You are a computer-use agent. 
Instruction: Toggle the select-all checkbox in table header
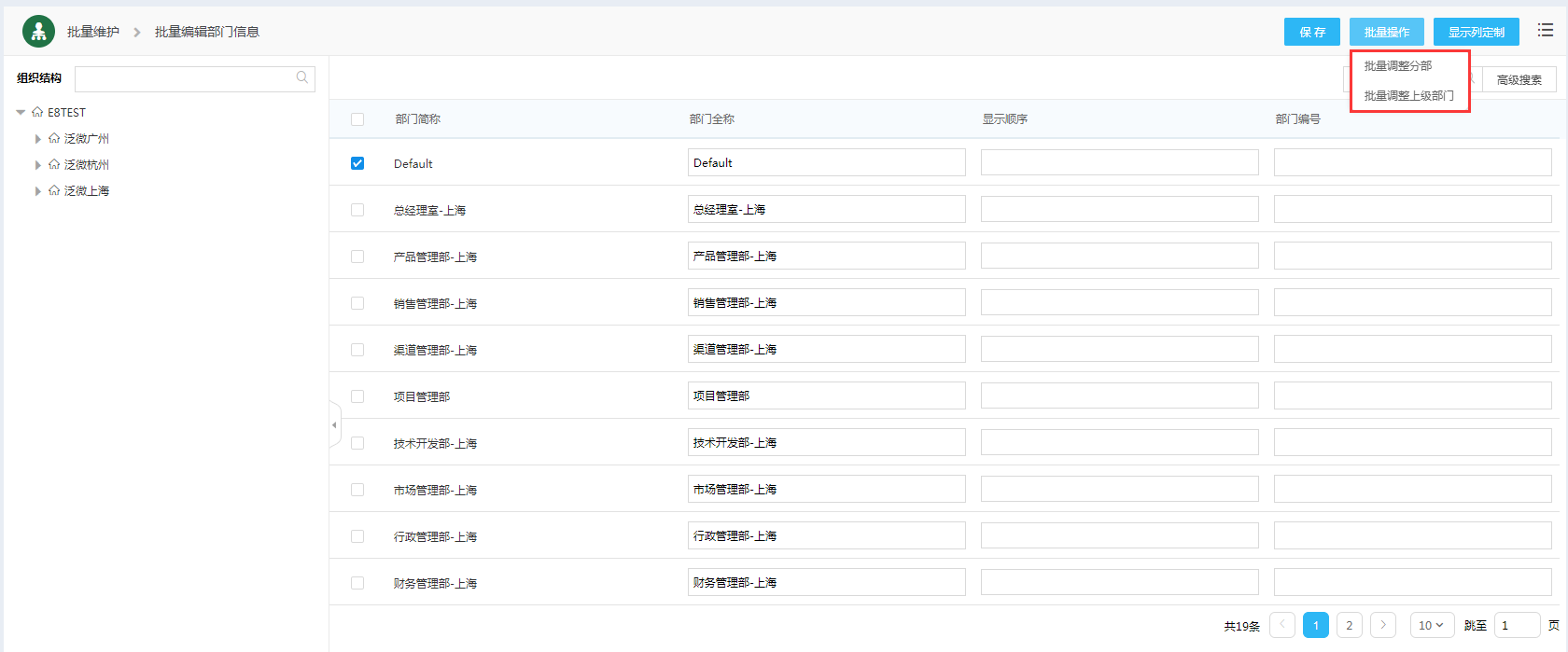coord(357,119)
